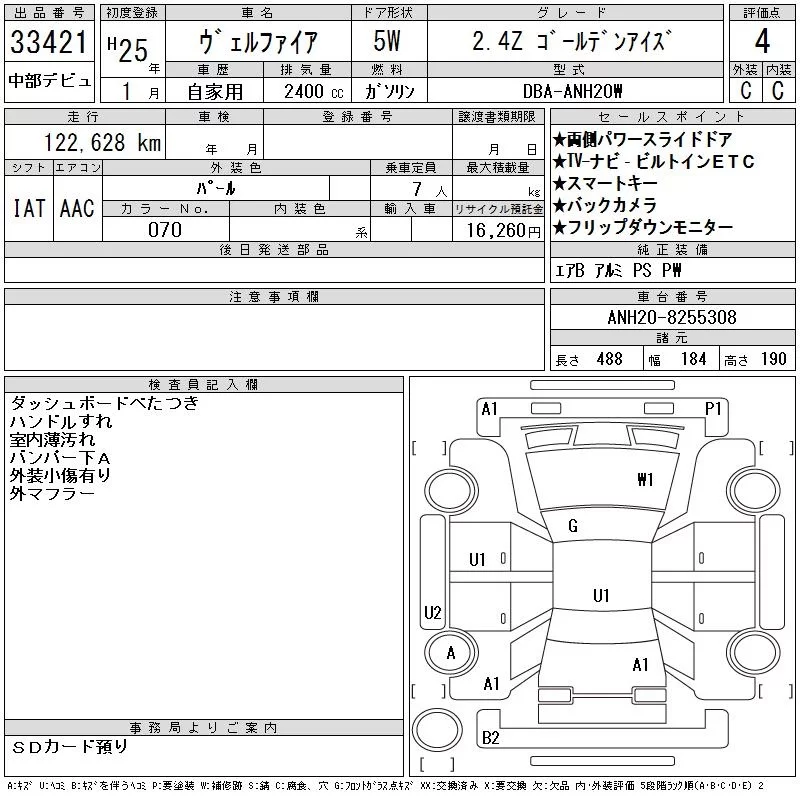Click the U2 mark on the car diagram
The height and width of the screenshot is (800, 800).
(433, 612)
